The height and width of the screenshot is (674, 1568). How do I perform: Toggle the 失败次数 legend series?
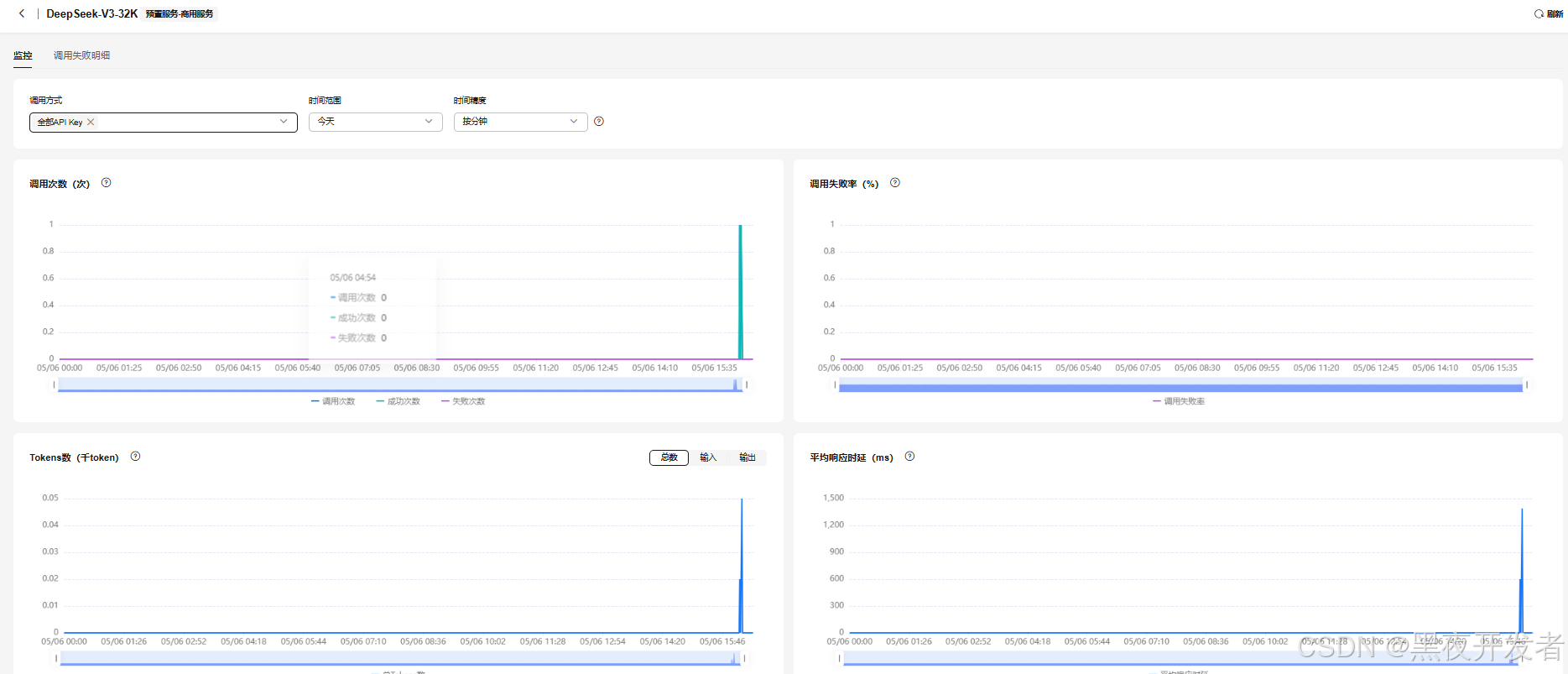pos(463,401)
